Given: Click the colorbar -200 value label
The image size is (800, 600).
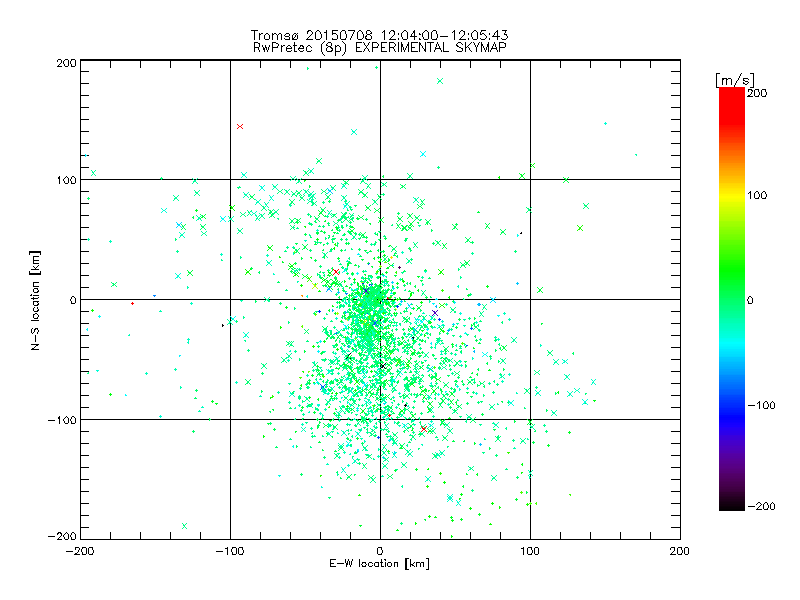Looking at the screenshot, I should [x=761, y=506].
